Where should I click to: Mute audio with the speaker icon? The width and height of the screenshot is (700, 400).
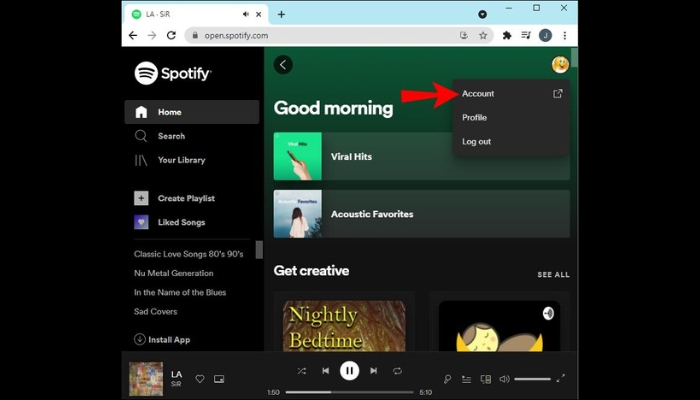(504, 379)
